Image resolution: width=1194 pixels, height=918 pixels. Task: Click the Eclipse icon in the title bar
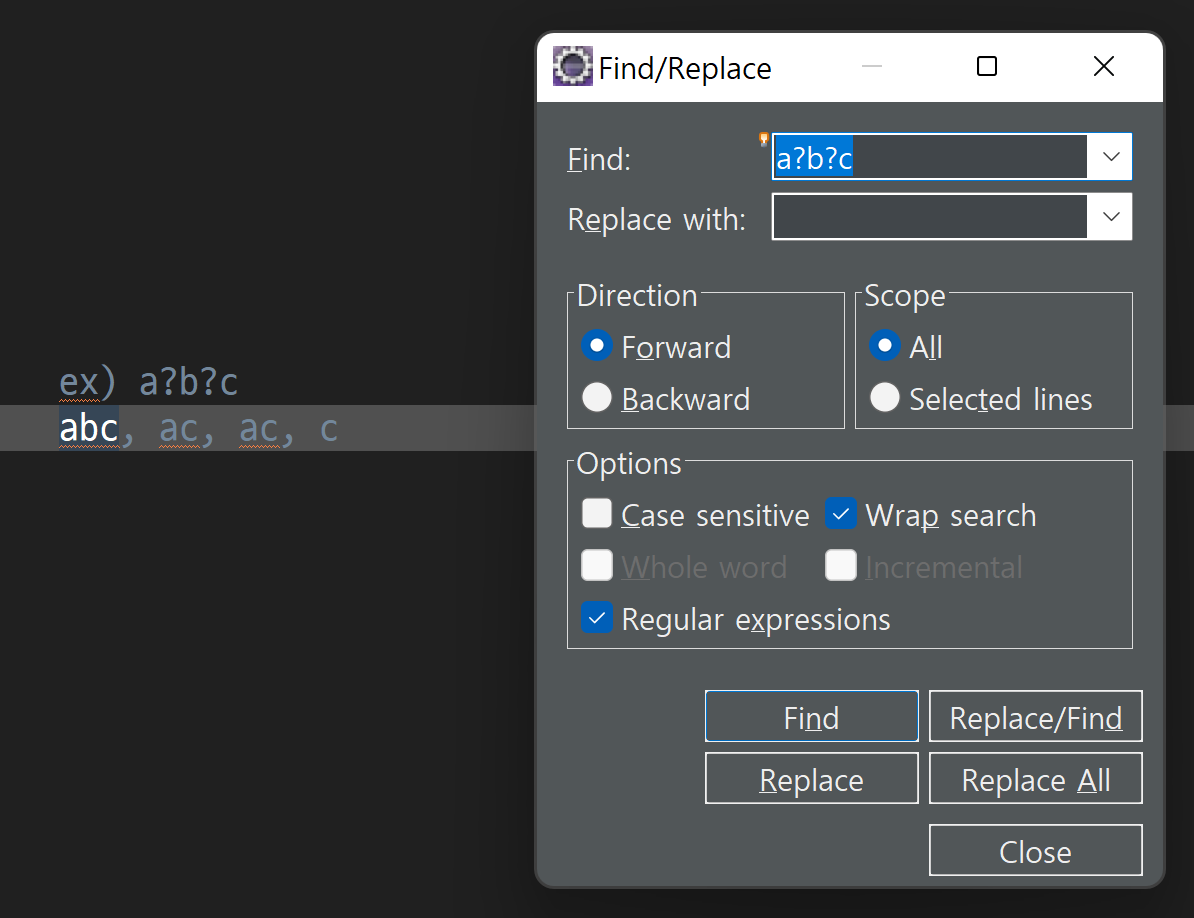click(572, 67)
